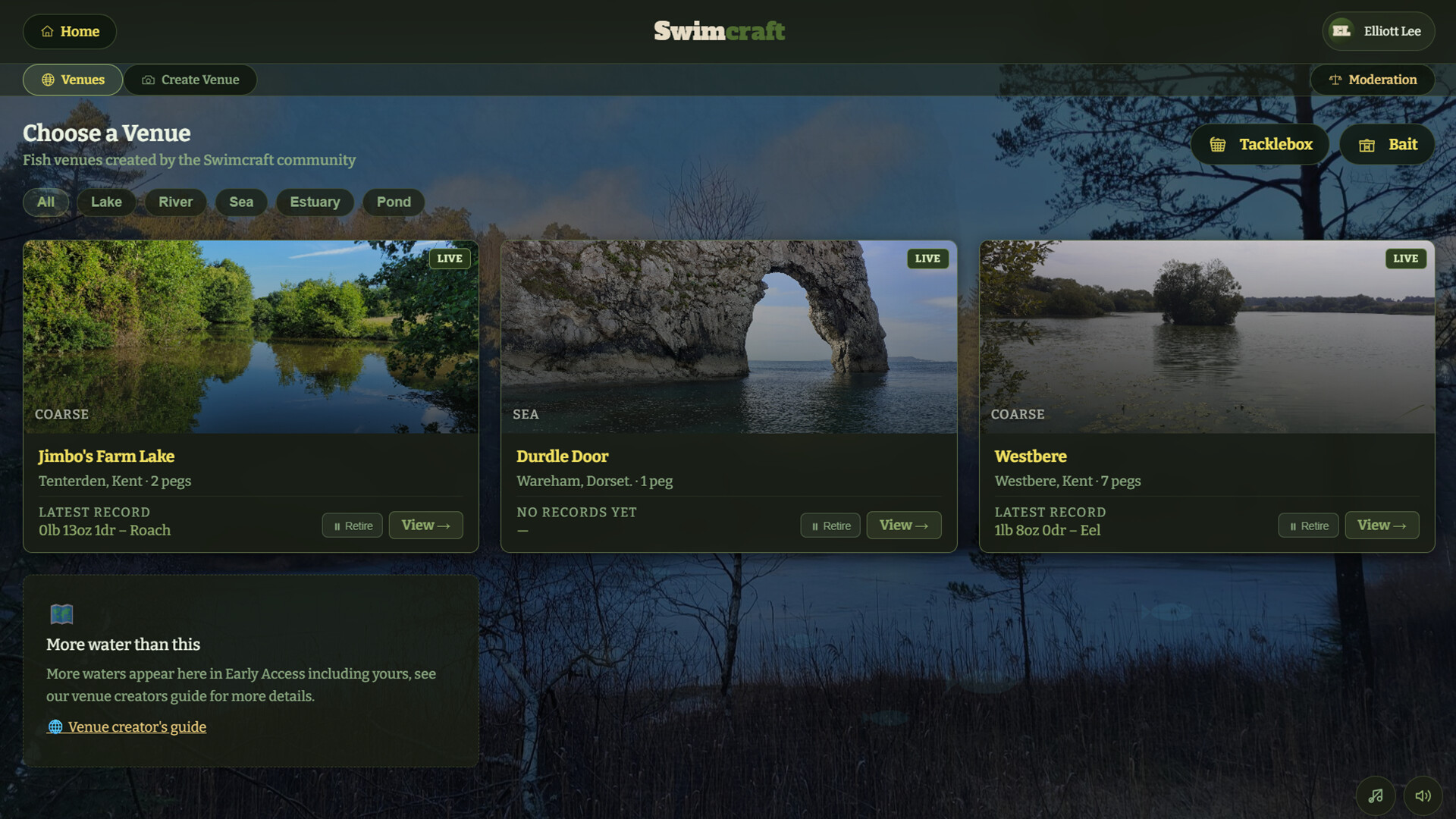View the Westbere venue
Screen dimensions: 1456x819
pos(1382,525)
